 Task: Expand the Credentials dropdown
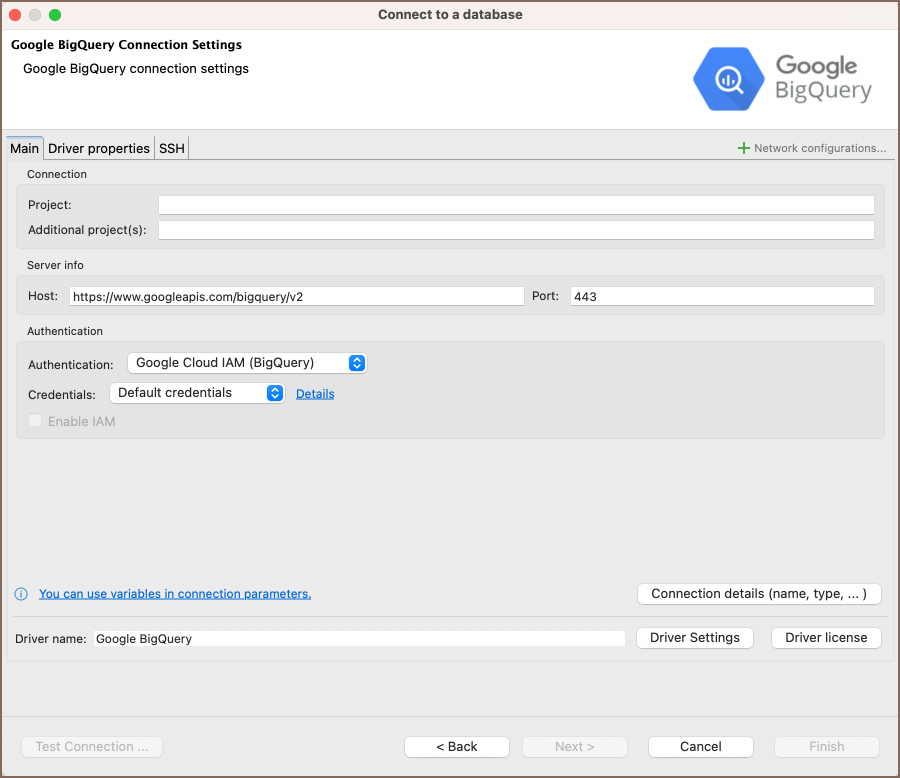(197, 393)
